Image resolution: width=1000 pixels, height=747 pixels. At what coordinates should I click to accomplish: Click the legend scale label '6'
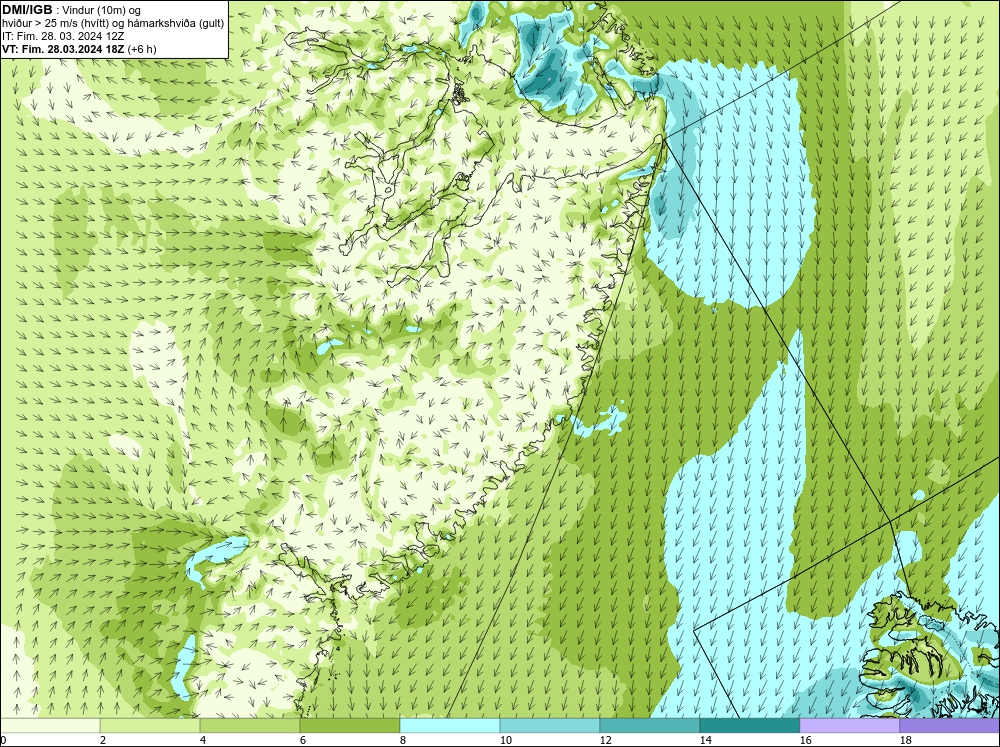(x=303, y=740)
